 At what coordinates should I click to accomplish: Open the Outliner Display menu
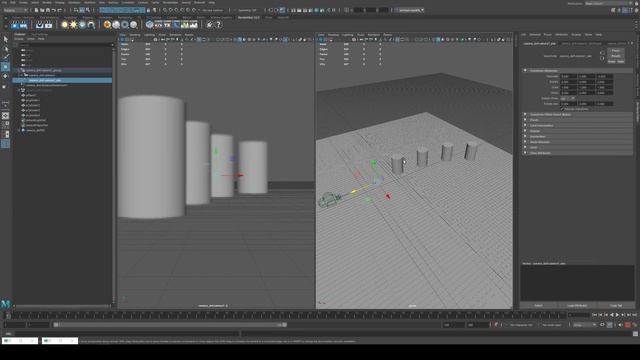click(19, 39)
